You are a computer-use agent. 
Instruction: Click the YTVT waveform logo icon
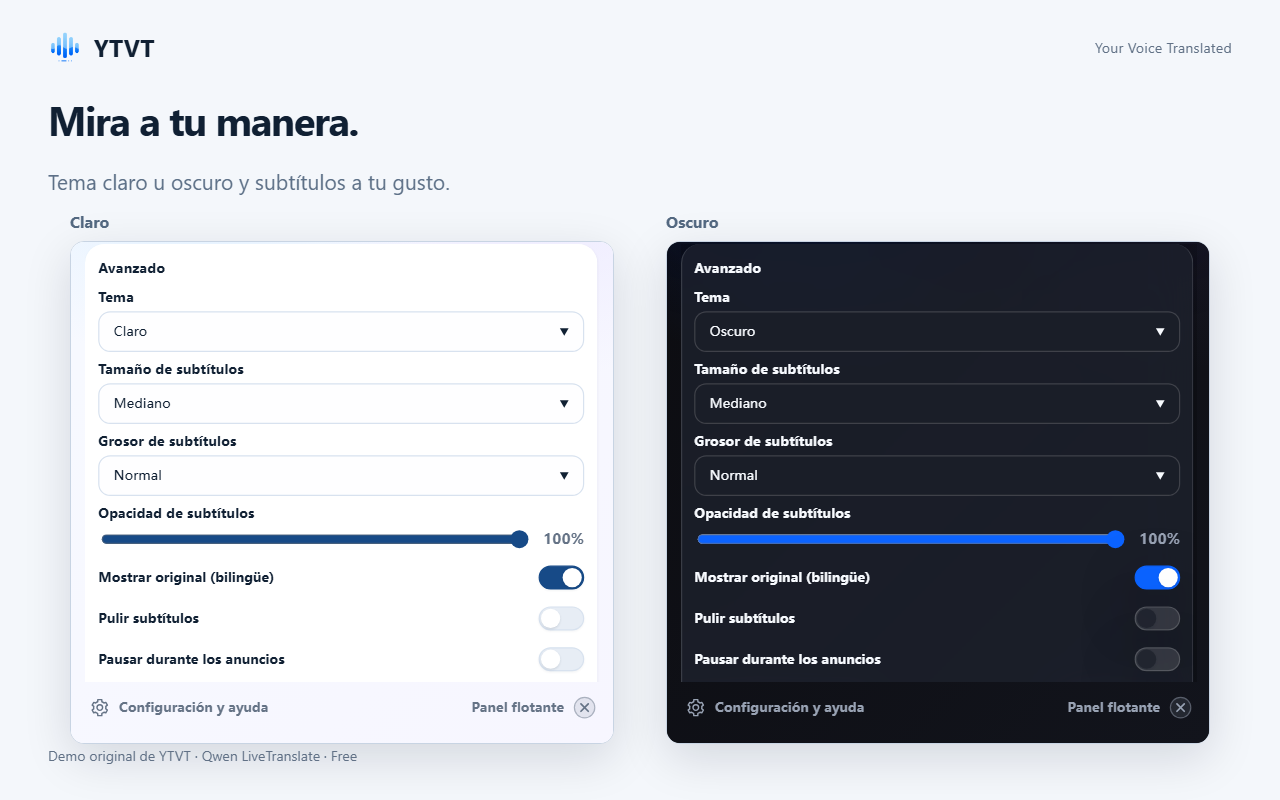click(x=65, y=47)
